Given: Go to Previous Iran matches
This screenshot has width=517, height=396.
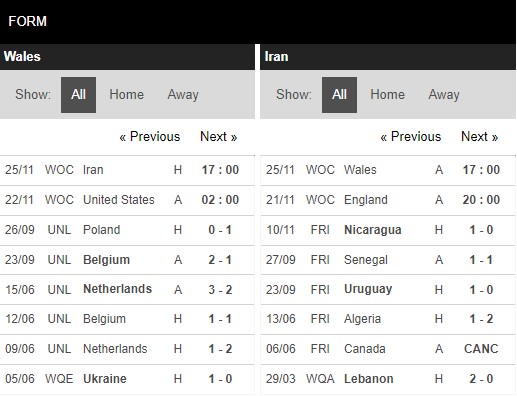Looking at the screenshot, I should (x=411, y=137).
